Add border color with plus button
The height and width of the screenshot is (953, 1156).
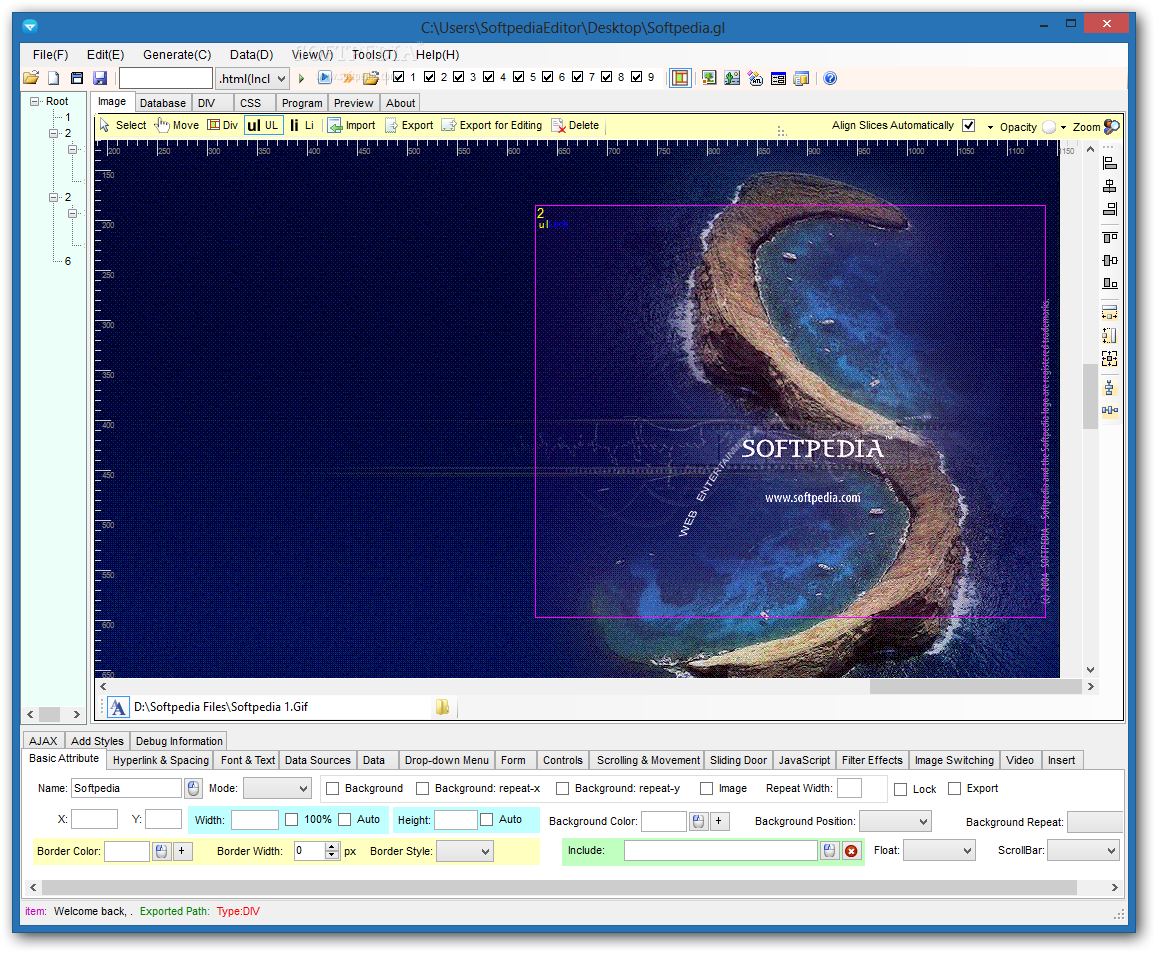coord(182,851)
